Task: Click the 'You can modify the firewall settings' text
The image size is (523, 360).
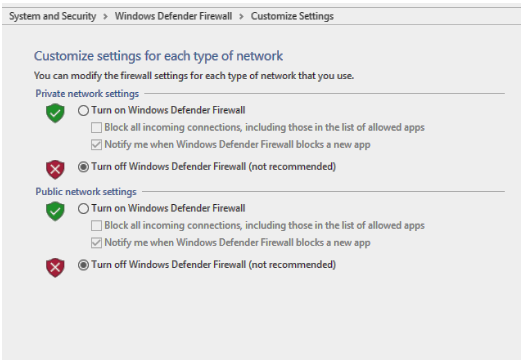Action: [194, 76]
